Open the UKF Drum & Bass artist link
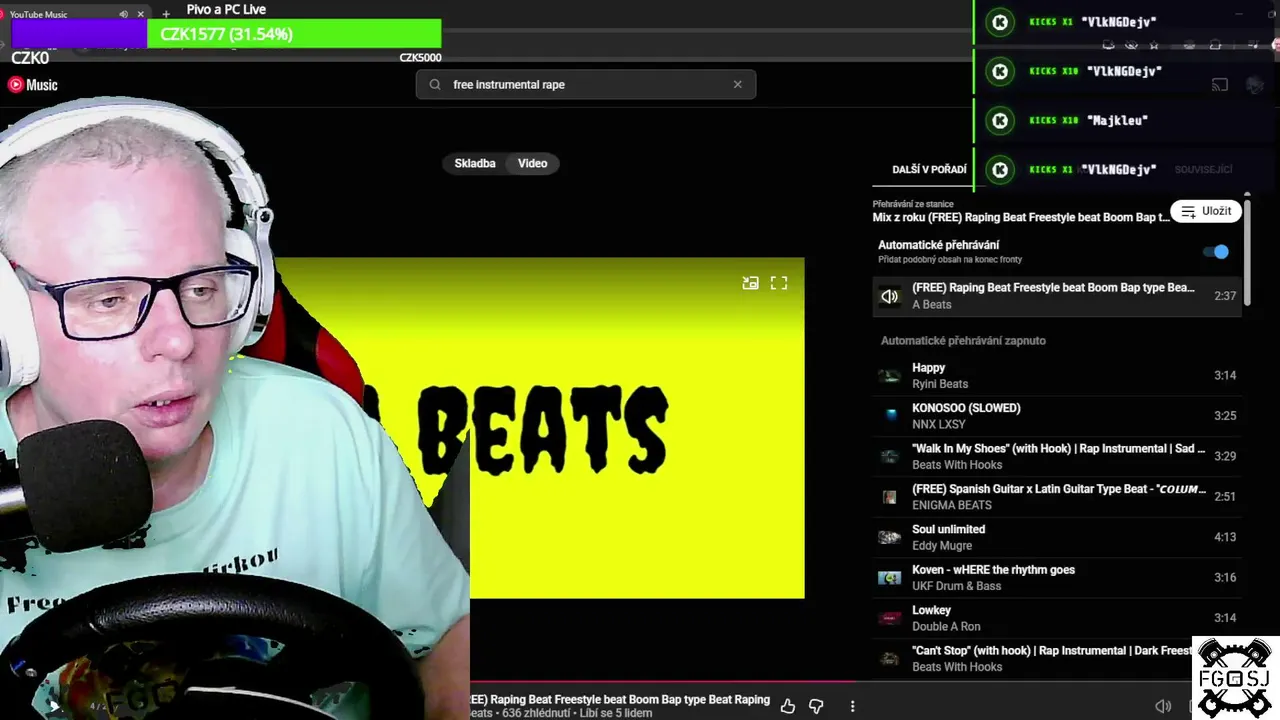Viewport: 1280px width, 720px height. (x=956, y=586)
